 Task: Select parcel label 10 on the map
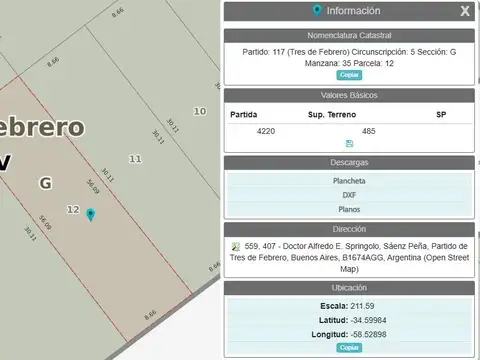point(200,111)
